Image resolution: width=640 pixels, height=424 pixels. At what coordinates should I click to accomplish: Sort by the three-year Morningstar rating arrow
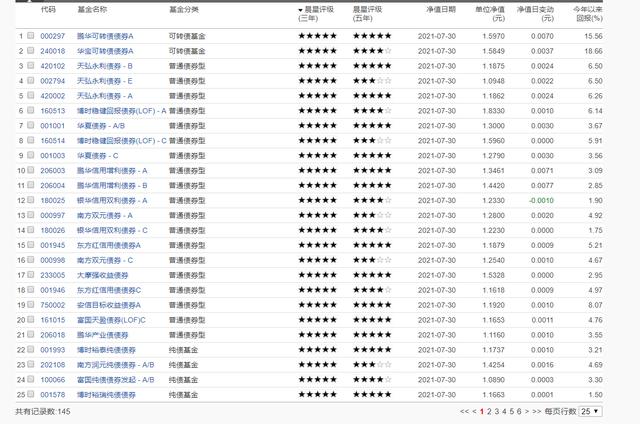(x=300, y=10)
